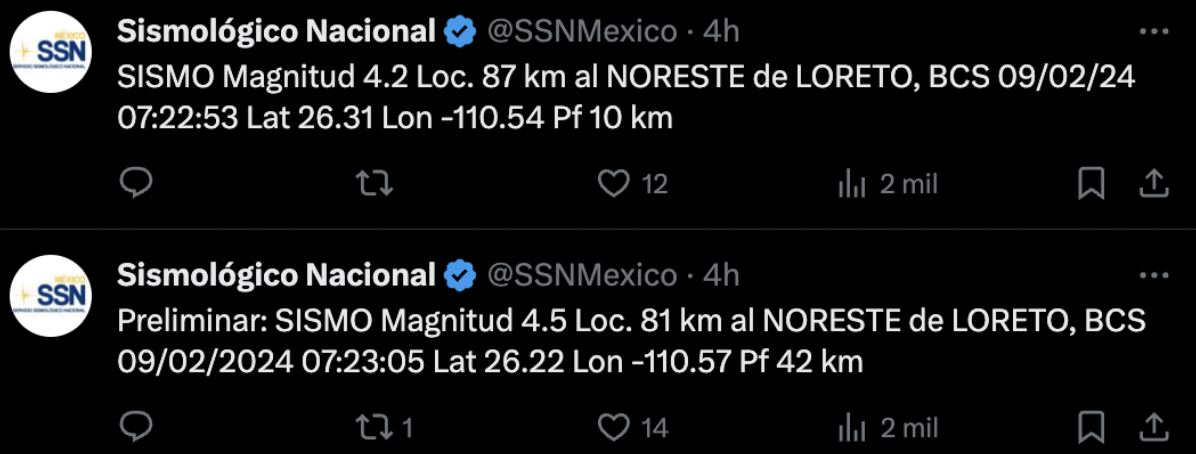The image size is (1196, 454).
Task: Bookmark the Preliminar Magnitud 4.5 tweet
Action: [x=1091, y=427]
